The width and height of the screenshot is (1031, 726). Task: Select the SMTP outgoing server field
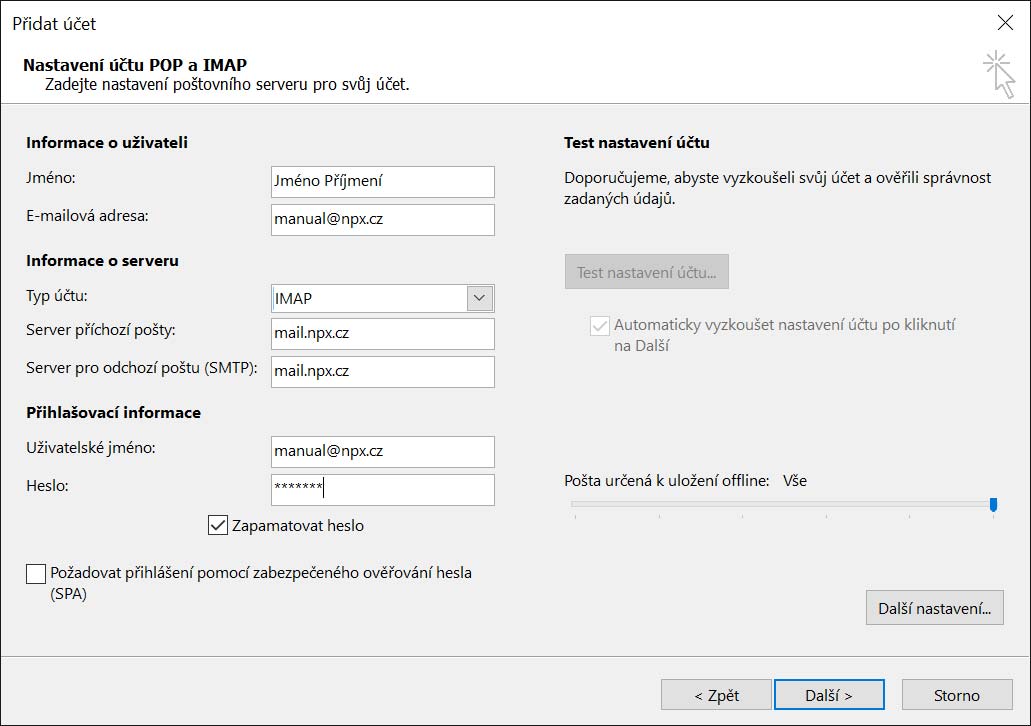(382, 372)
